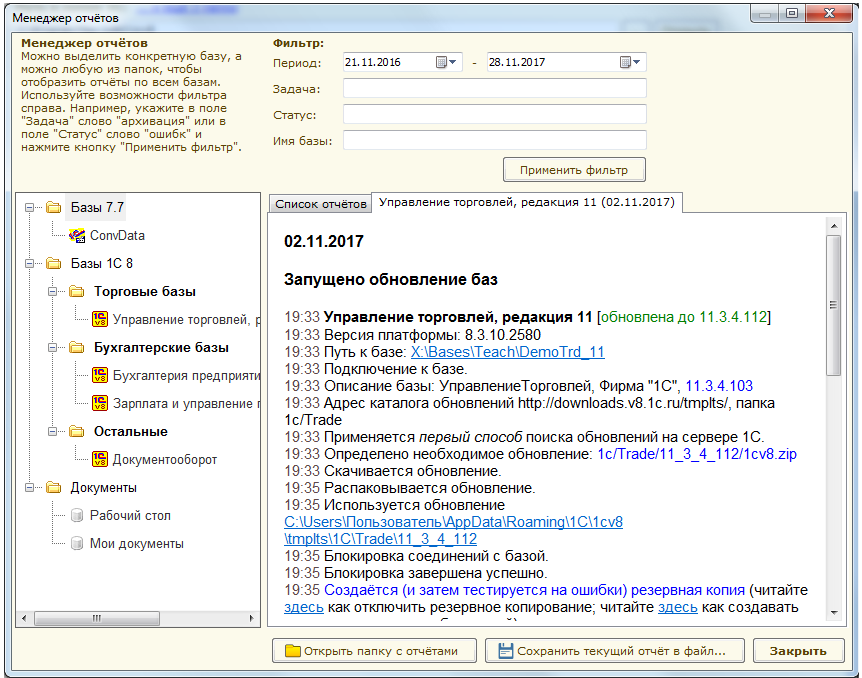This screenshot has width=862, height=678.
Task: Click the 1C icon beside Зарплата и управление
Action: (100, 403)
